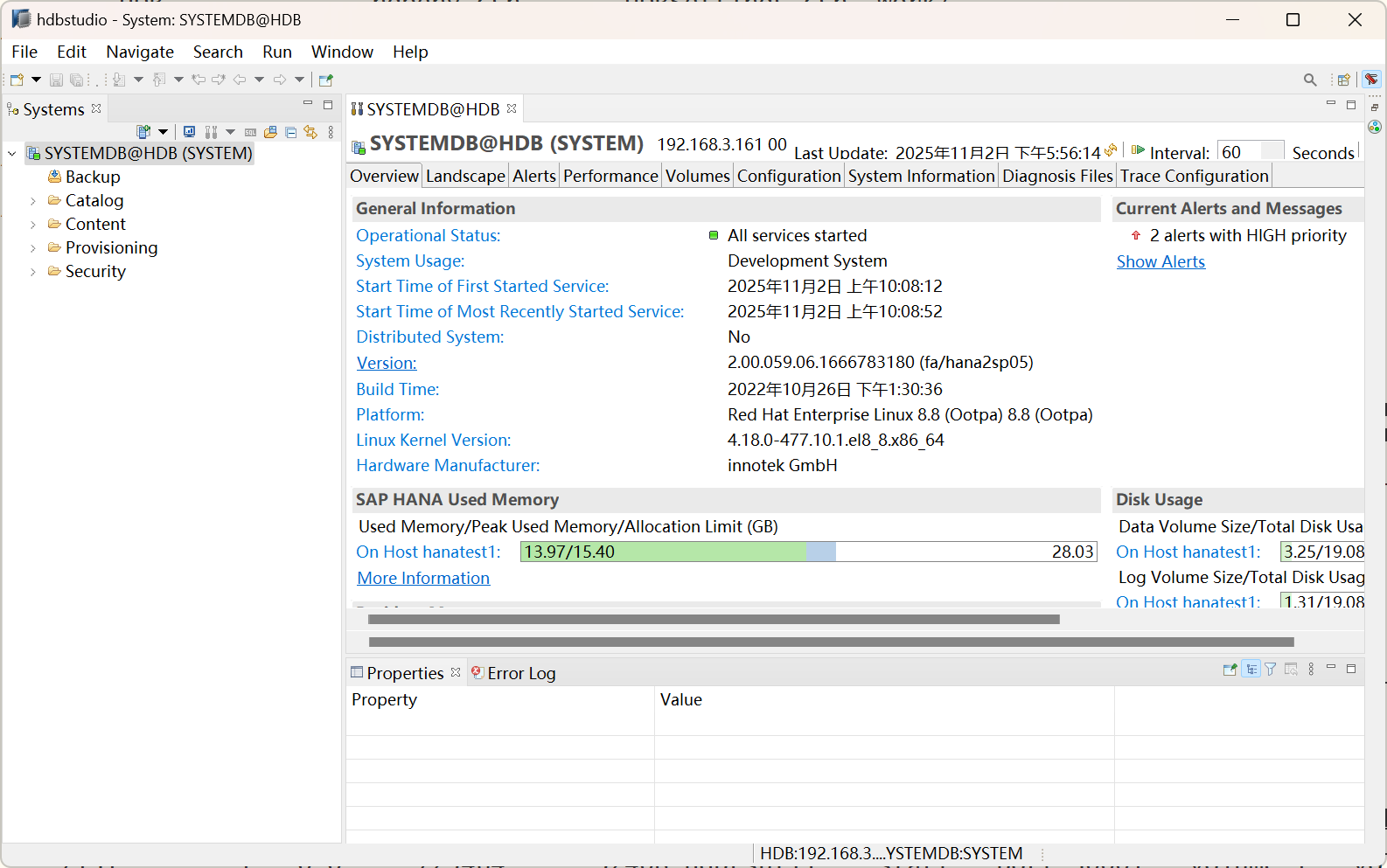Close the Systems view tab
1387x868 pixels.
pyautogui.click(x=96, y=108)
